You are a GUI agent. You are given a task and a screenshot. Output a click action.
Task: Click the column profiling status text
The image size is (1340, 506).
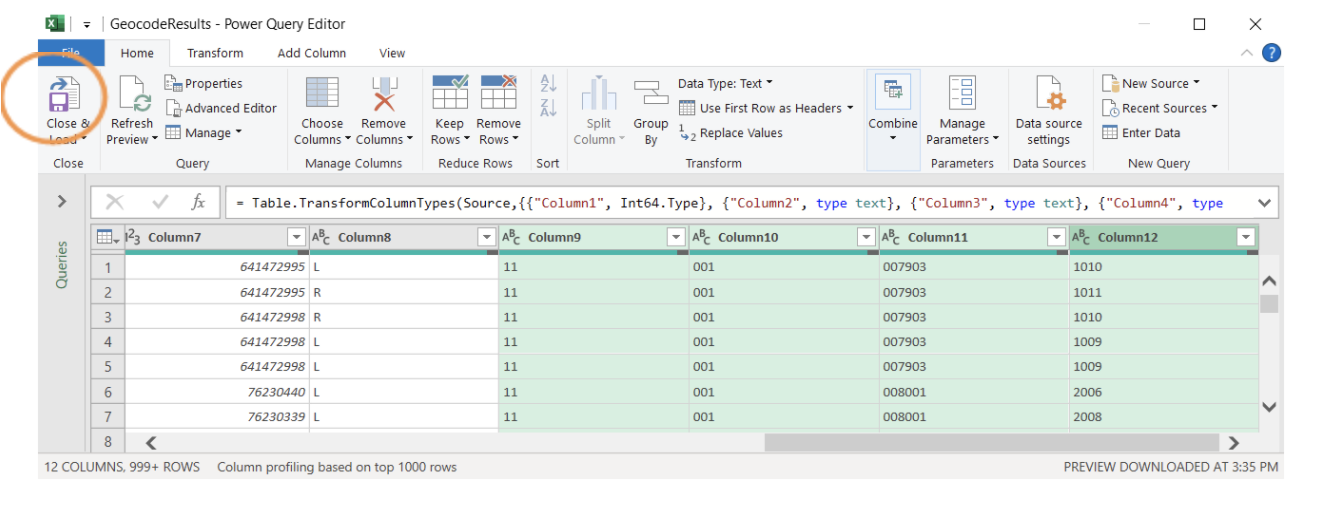pos(337,467)
